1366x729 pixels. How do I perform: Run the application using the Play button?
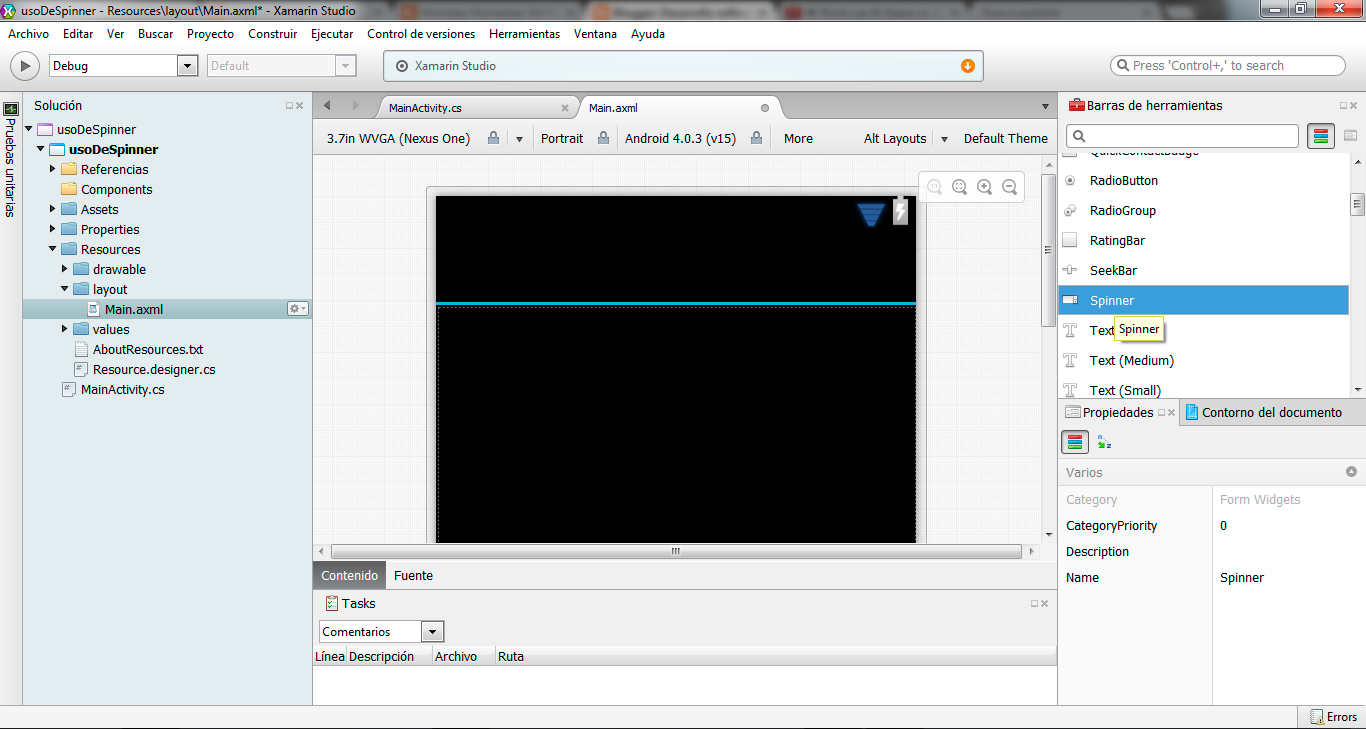point(24,65)
